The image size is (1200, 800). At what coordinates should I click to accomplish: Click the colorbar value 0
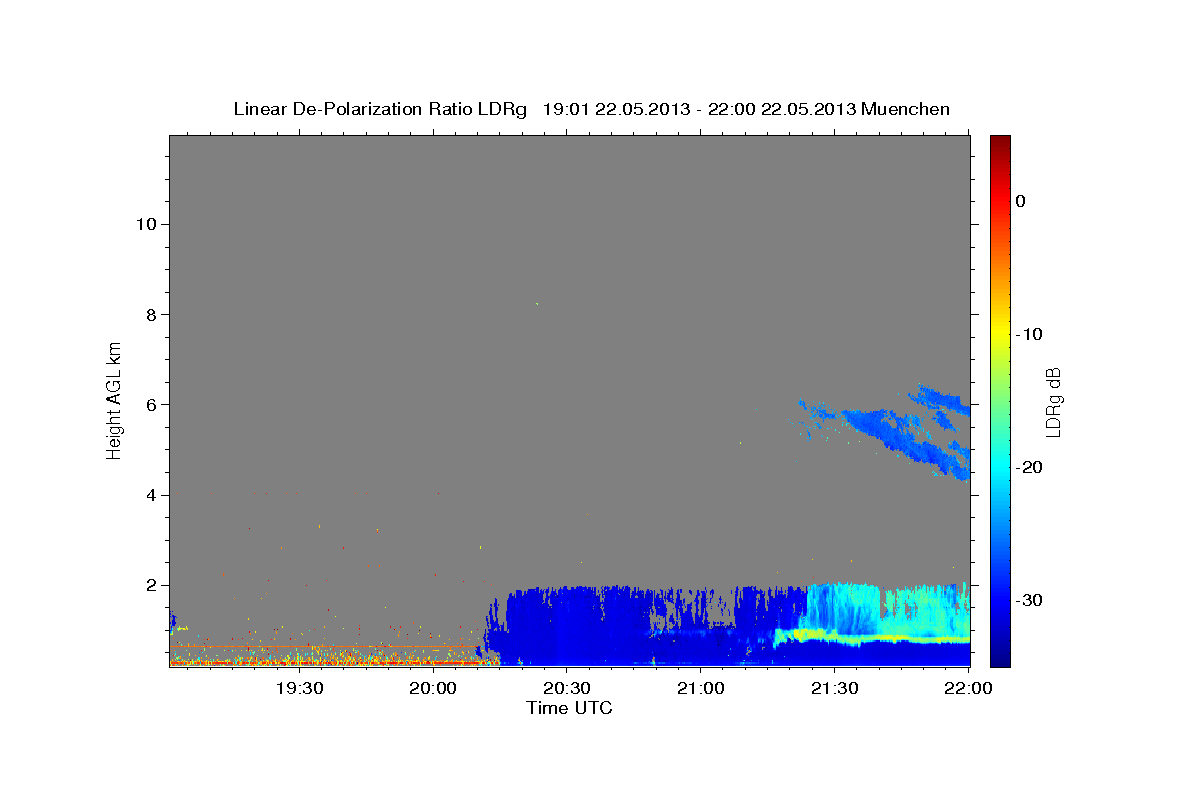click(1021, 201)
